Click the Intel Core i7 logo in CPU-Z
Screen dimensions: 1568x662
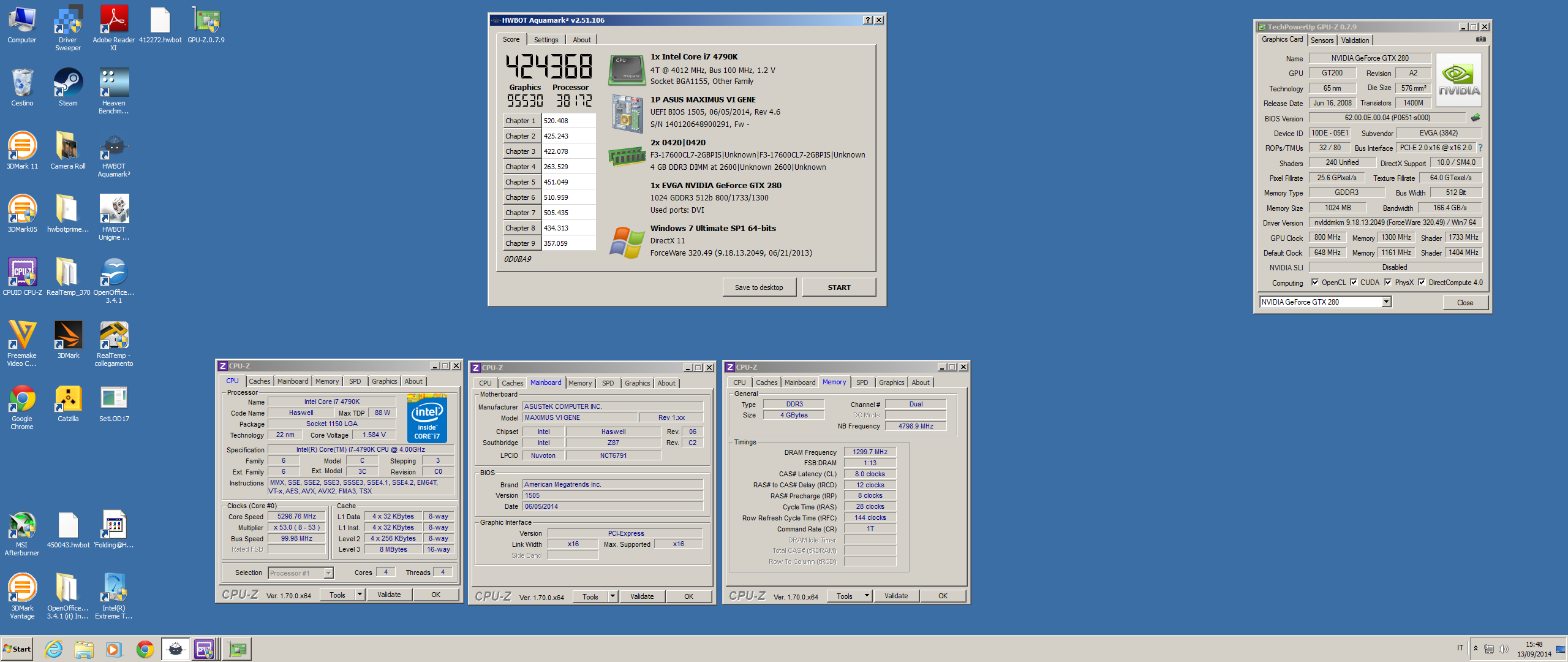(x=427, y=419)
